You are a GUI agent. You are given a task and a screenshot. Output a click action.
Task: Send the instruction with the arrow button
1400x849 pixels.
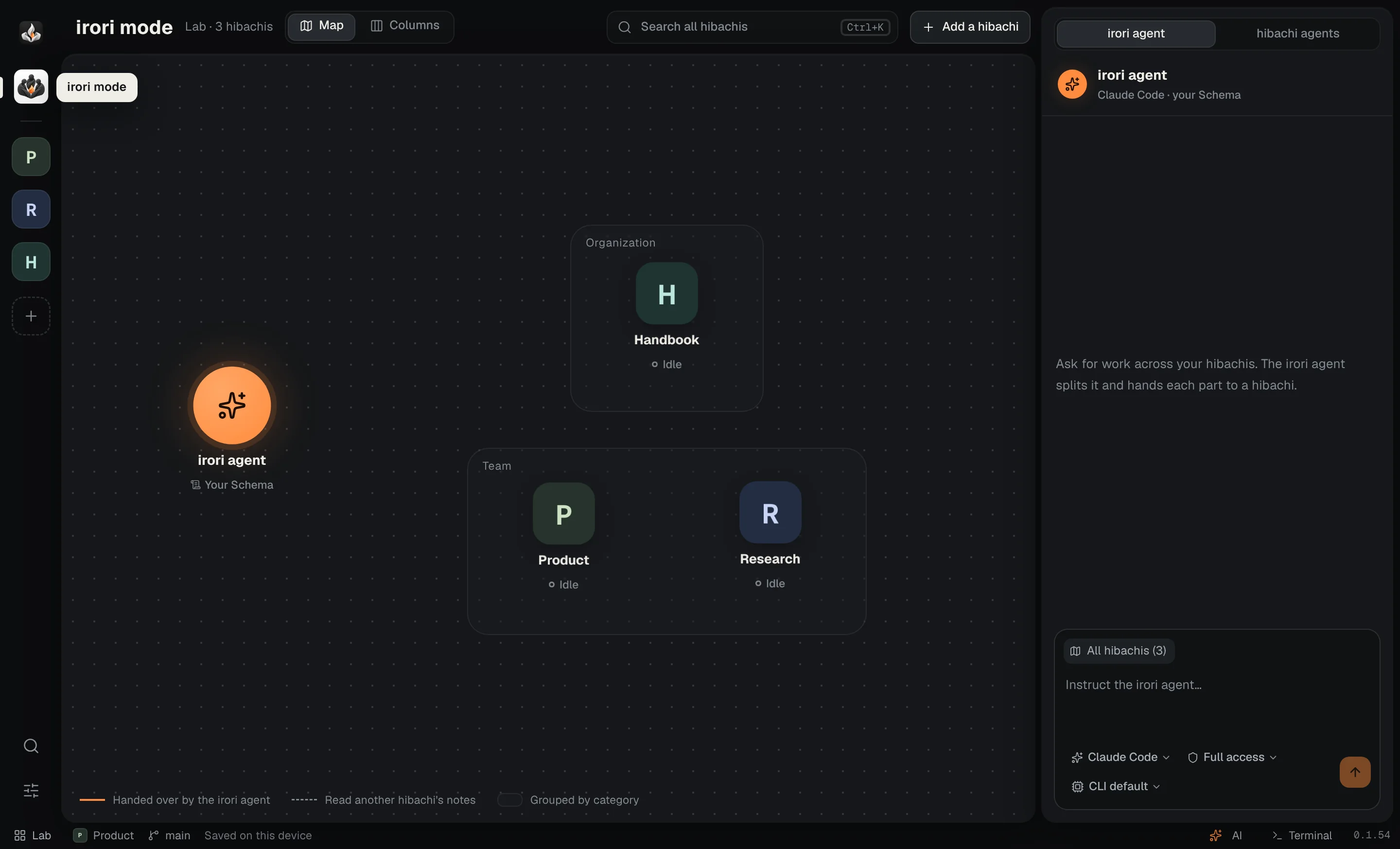coord(1354,772)
